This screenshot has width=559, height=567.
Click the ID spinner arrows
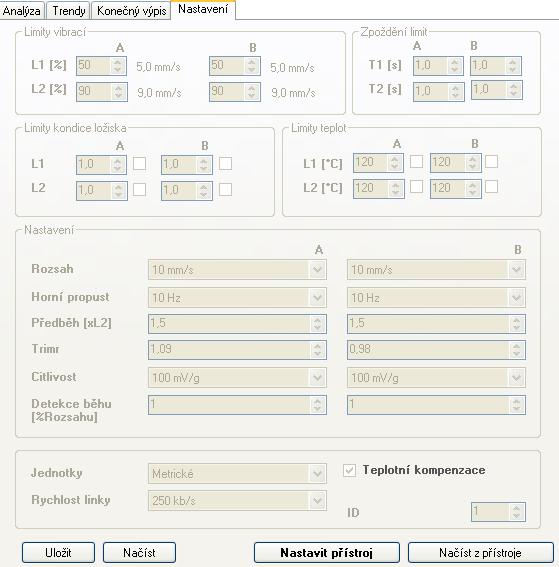(517, 512)
